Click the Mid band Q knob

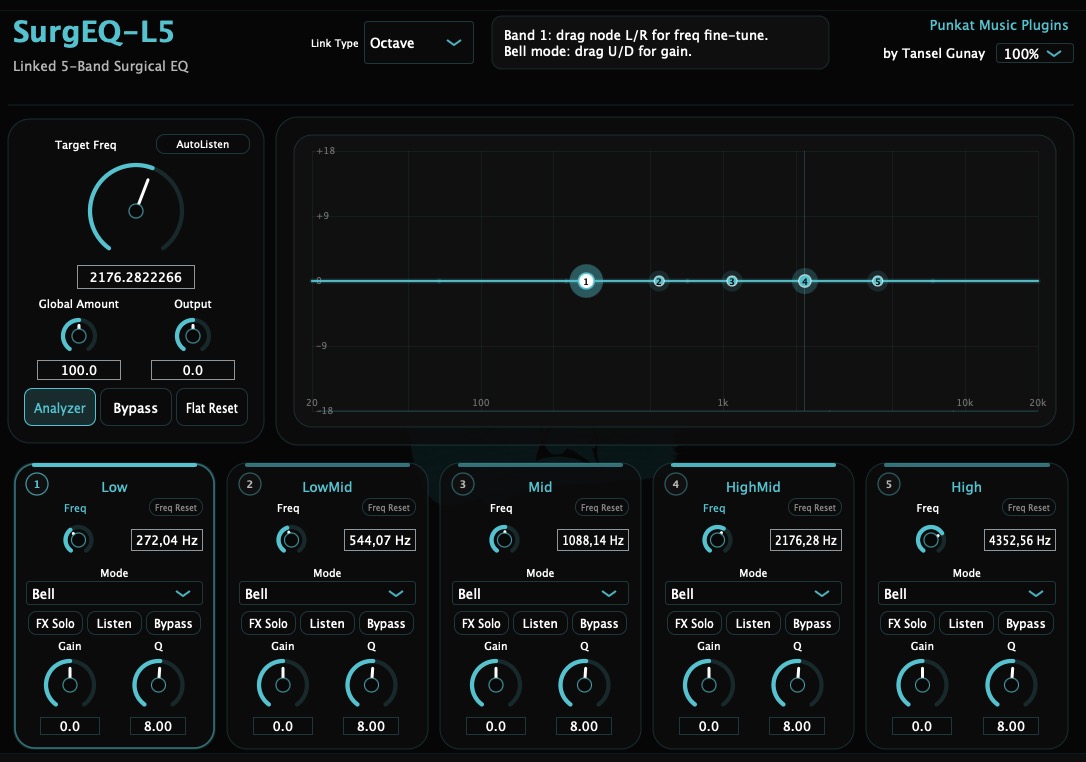(585, 684)
